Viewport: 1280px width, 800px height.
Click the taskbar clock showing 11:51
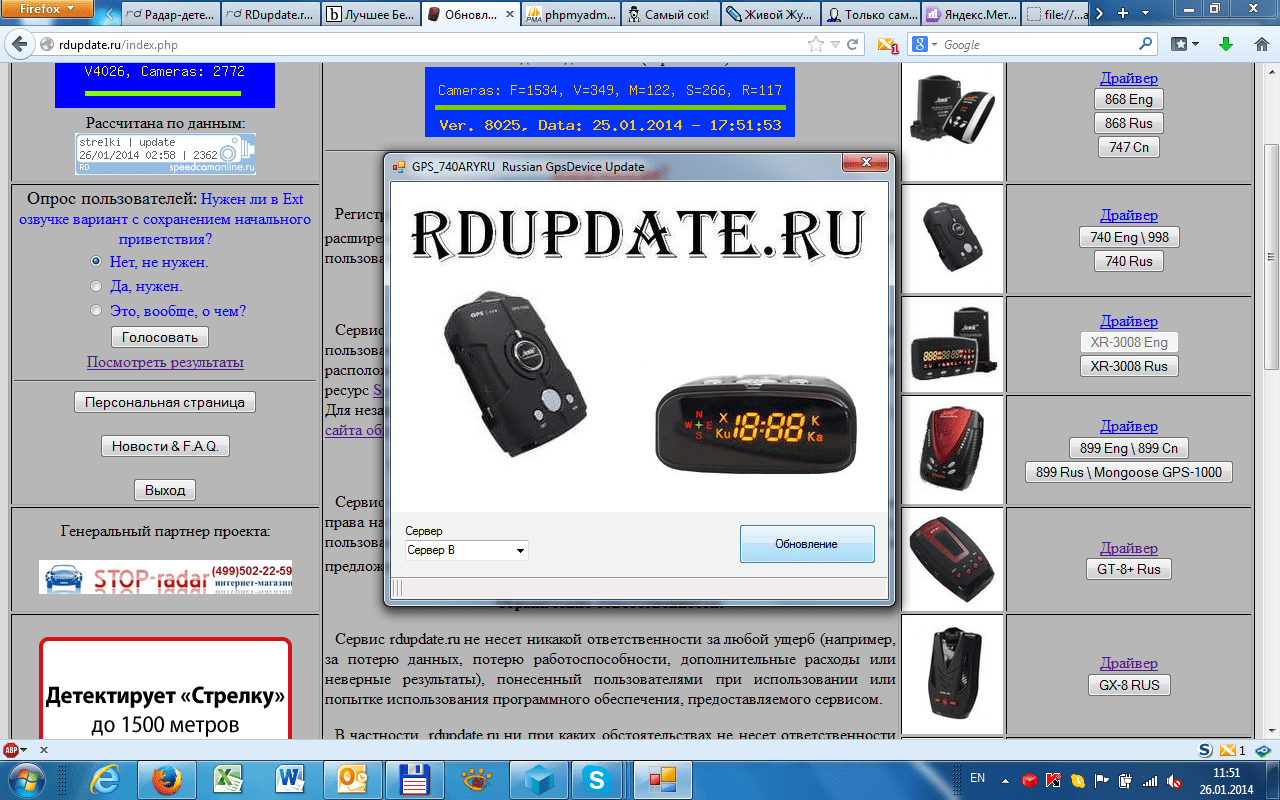[x=1226, y=780]
